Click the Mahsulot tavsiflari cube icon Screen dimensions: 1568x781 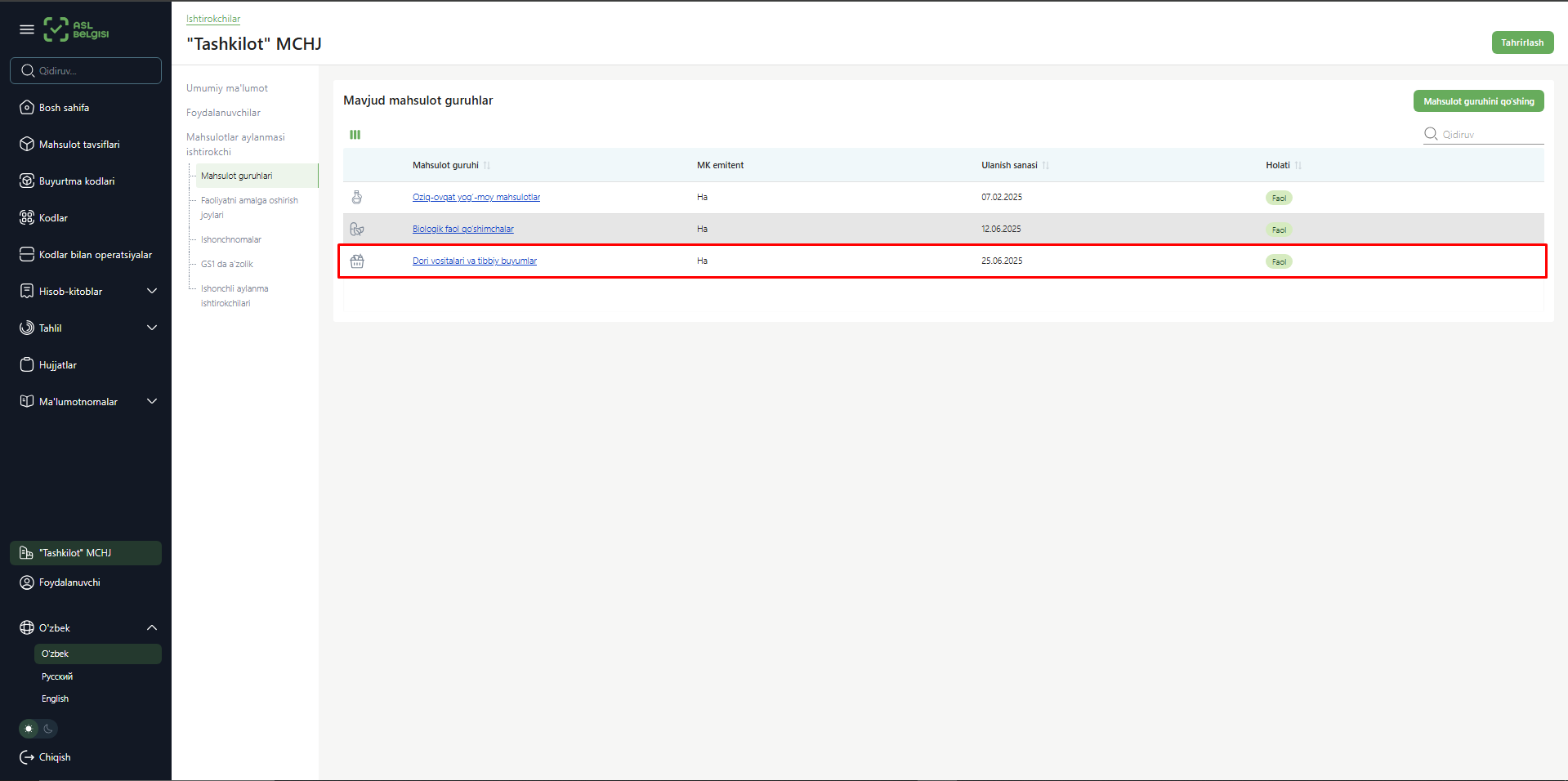click(27, 145)
